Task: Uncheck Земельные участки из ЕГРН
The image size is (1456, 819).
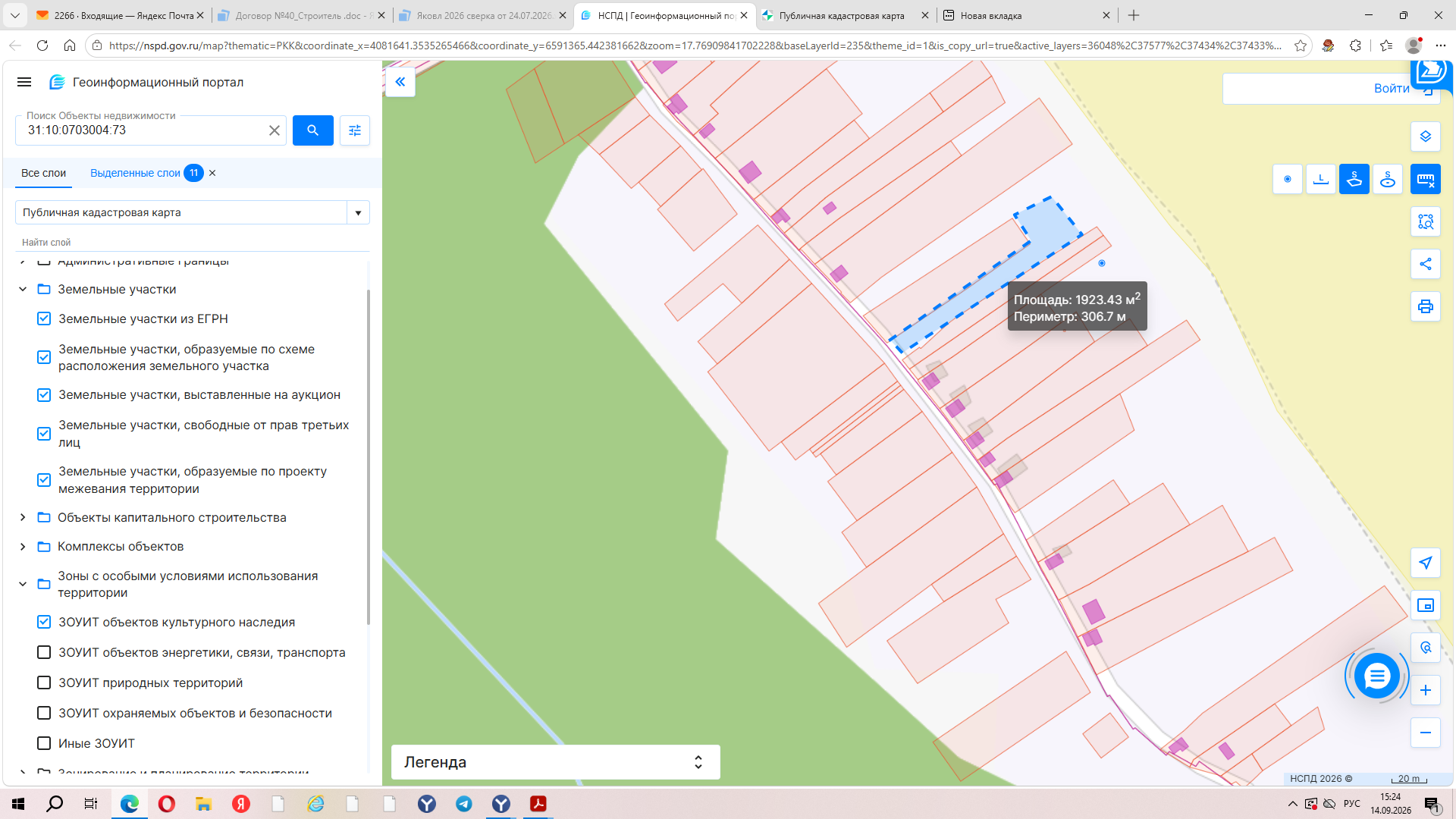Action: pos(44,318)
